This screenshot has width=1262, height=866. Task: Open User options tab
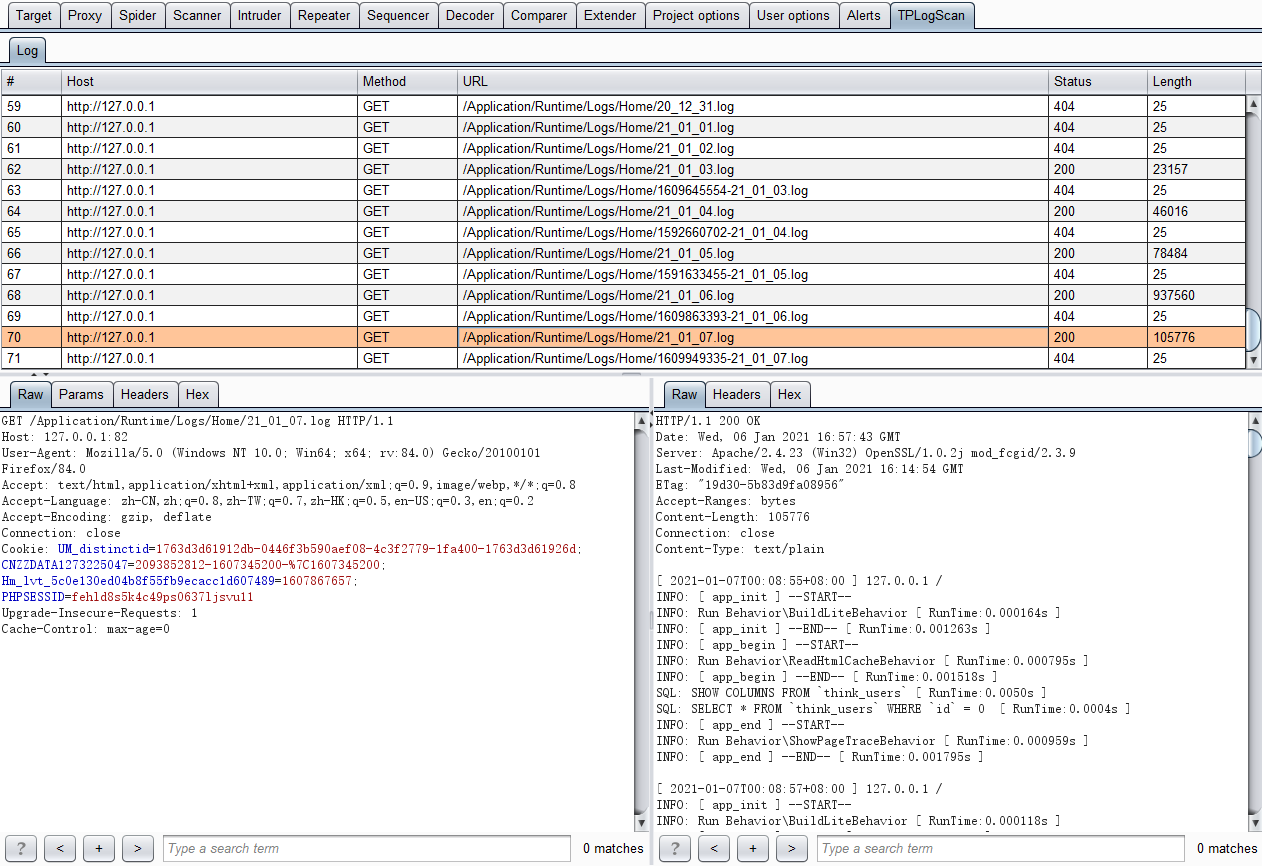tap(793, 15)
